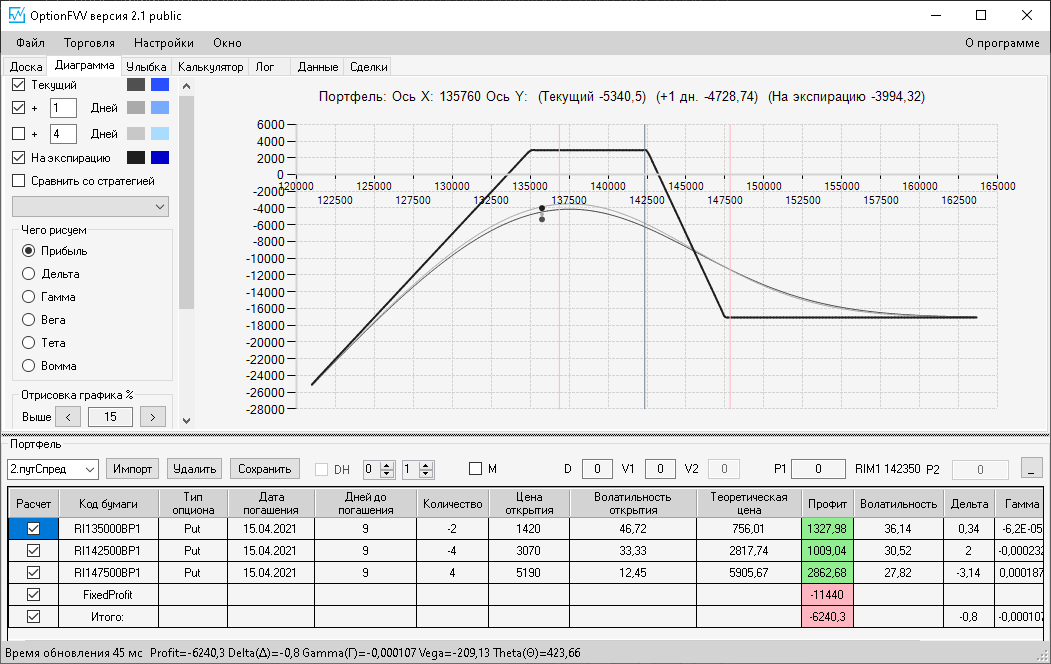This screenshot has width=1051, height=664.
Task: Select the Тета radio button
Action: pyautogui.click(x=28, y=342)
